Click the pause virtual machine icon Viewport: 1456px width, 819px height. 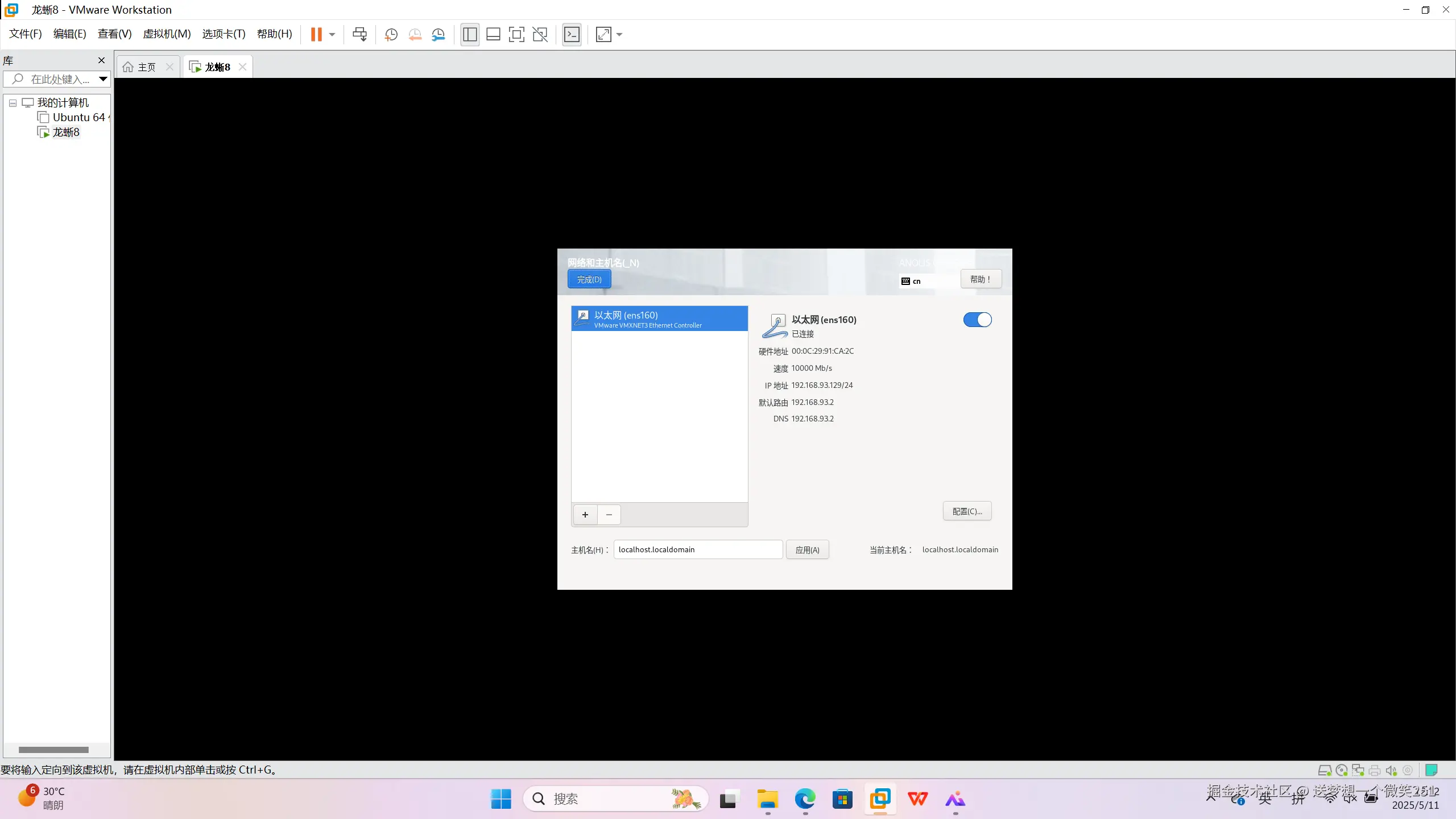click(x=316, y=35)
